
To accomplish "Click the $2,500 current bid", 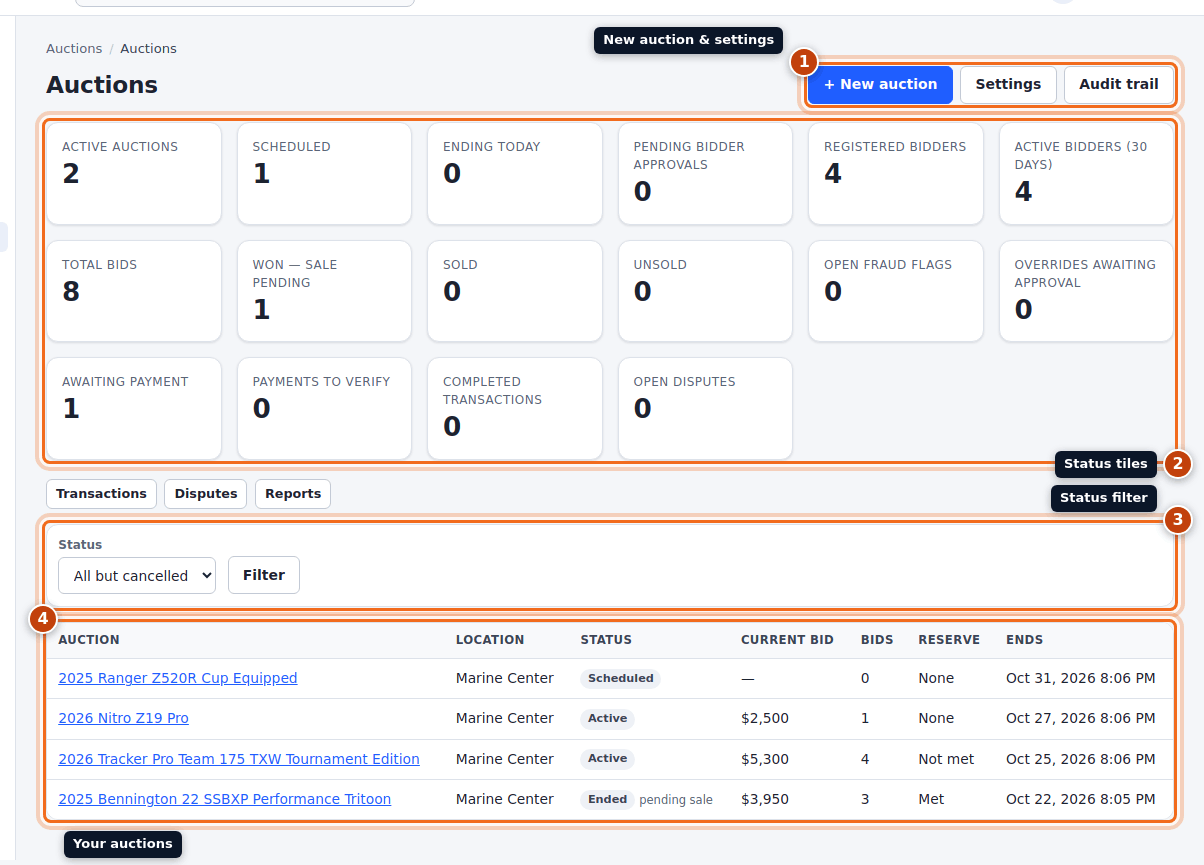I will coord(765,718).
